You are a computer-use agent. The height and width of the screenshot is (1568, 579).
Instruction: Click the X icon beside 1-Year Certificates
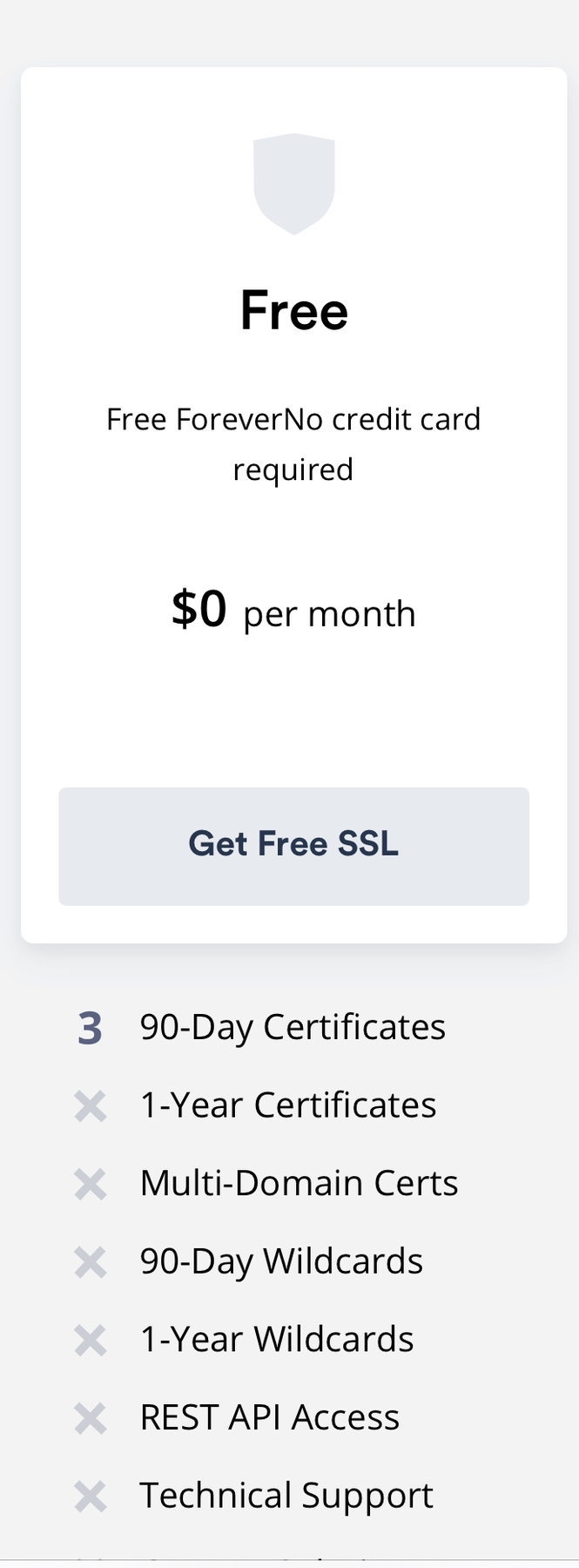(x=91, y=1106)
